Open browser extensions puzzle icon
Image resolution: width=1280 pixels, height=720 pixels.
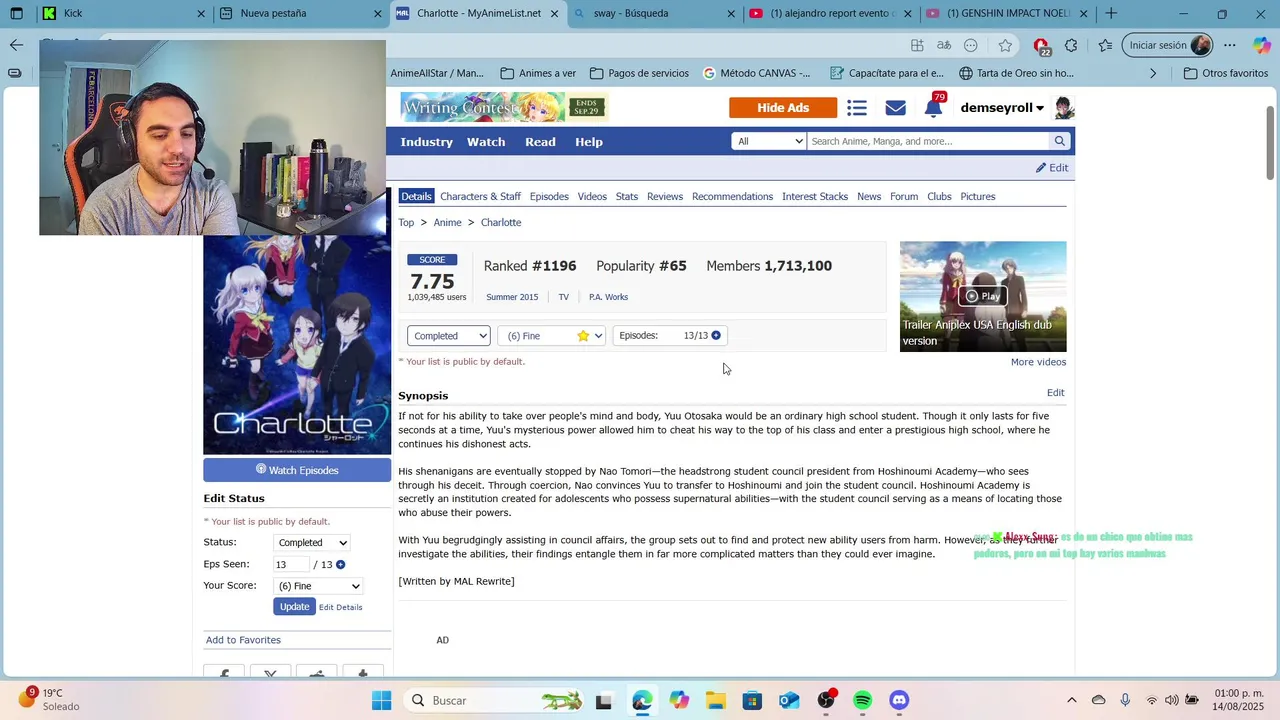(x=1071, y=45)
